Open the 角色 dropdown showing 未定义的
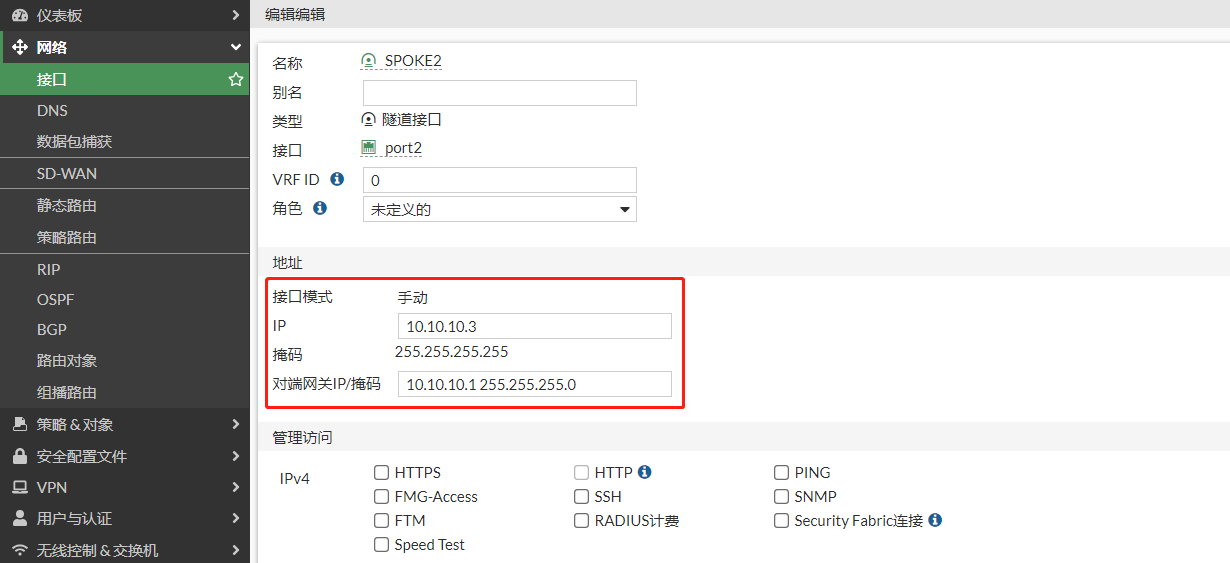 click(499, 209)
